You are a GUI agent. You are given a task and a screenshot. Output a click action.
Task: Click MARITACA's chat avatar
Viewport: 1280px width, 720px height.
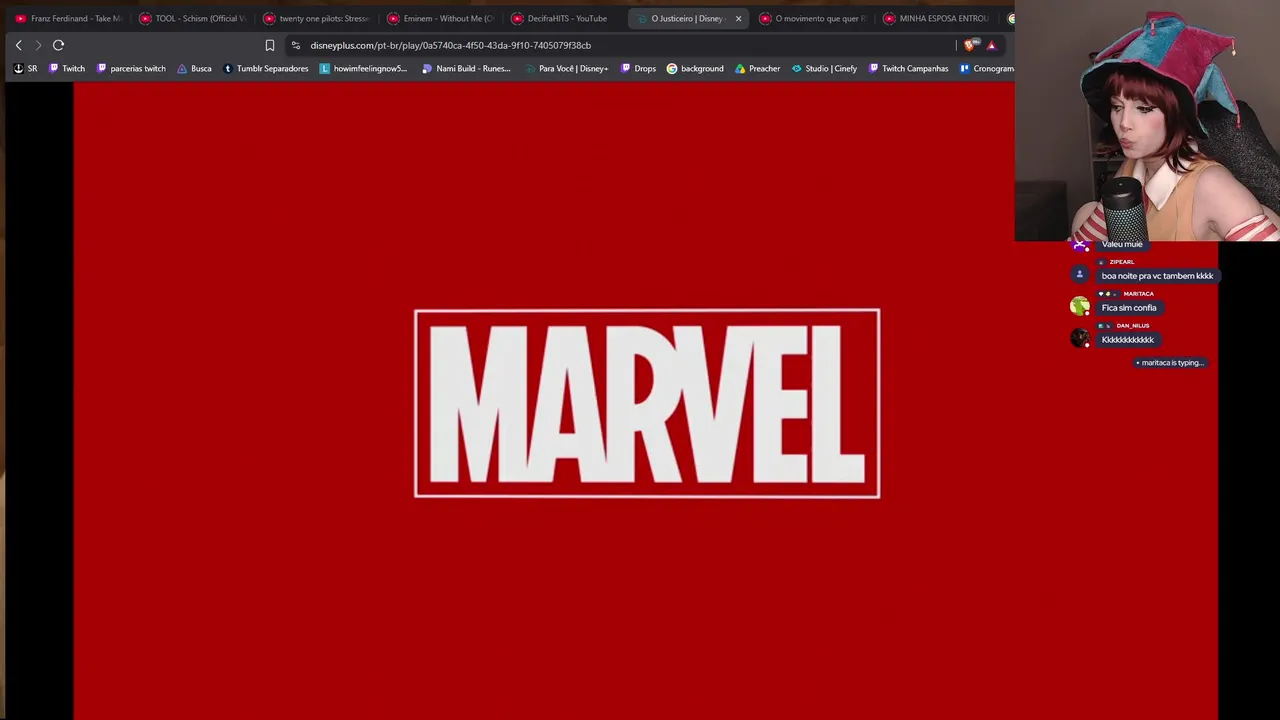pos(1079,306)
